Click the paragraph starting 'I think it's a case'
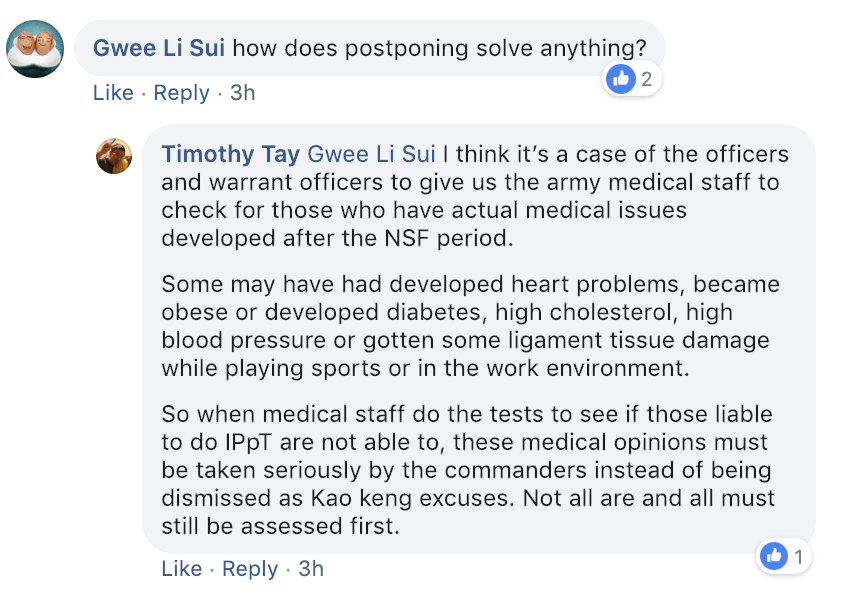 [475, 196]
